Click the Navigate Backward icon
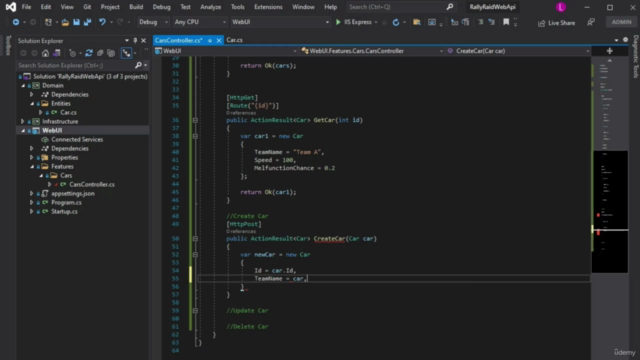 [16, 22]
